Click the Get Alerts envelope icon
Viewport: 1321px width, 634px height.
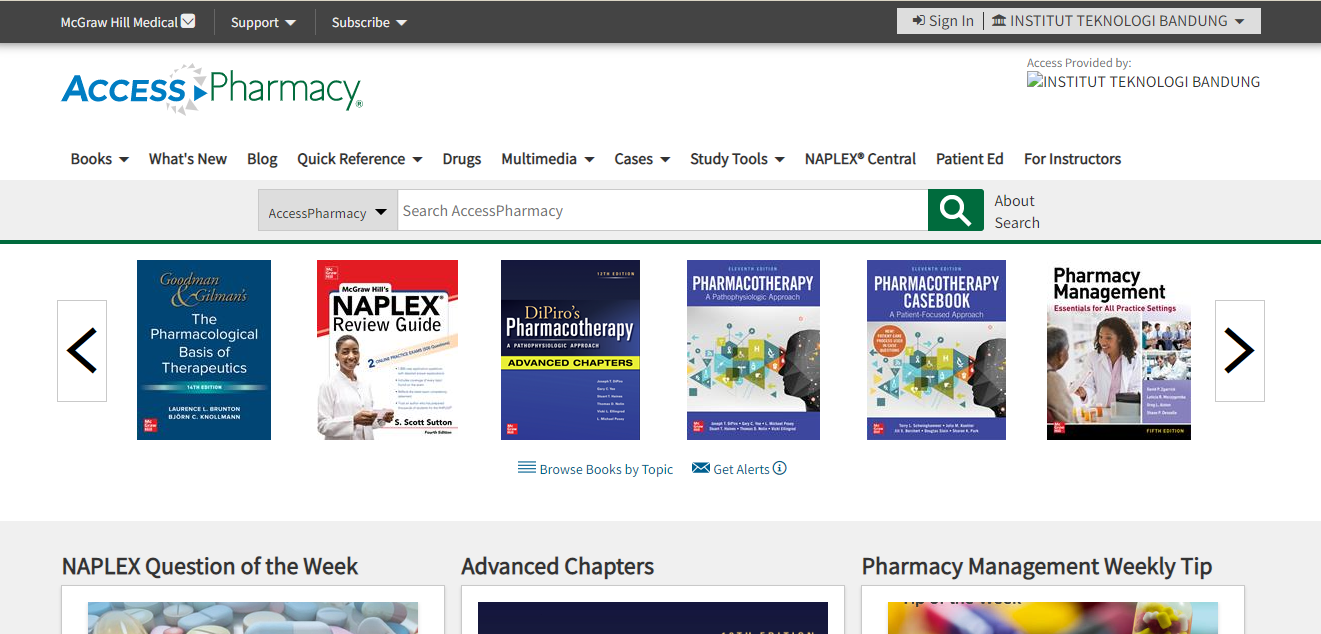coord(701,468)
